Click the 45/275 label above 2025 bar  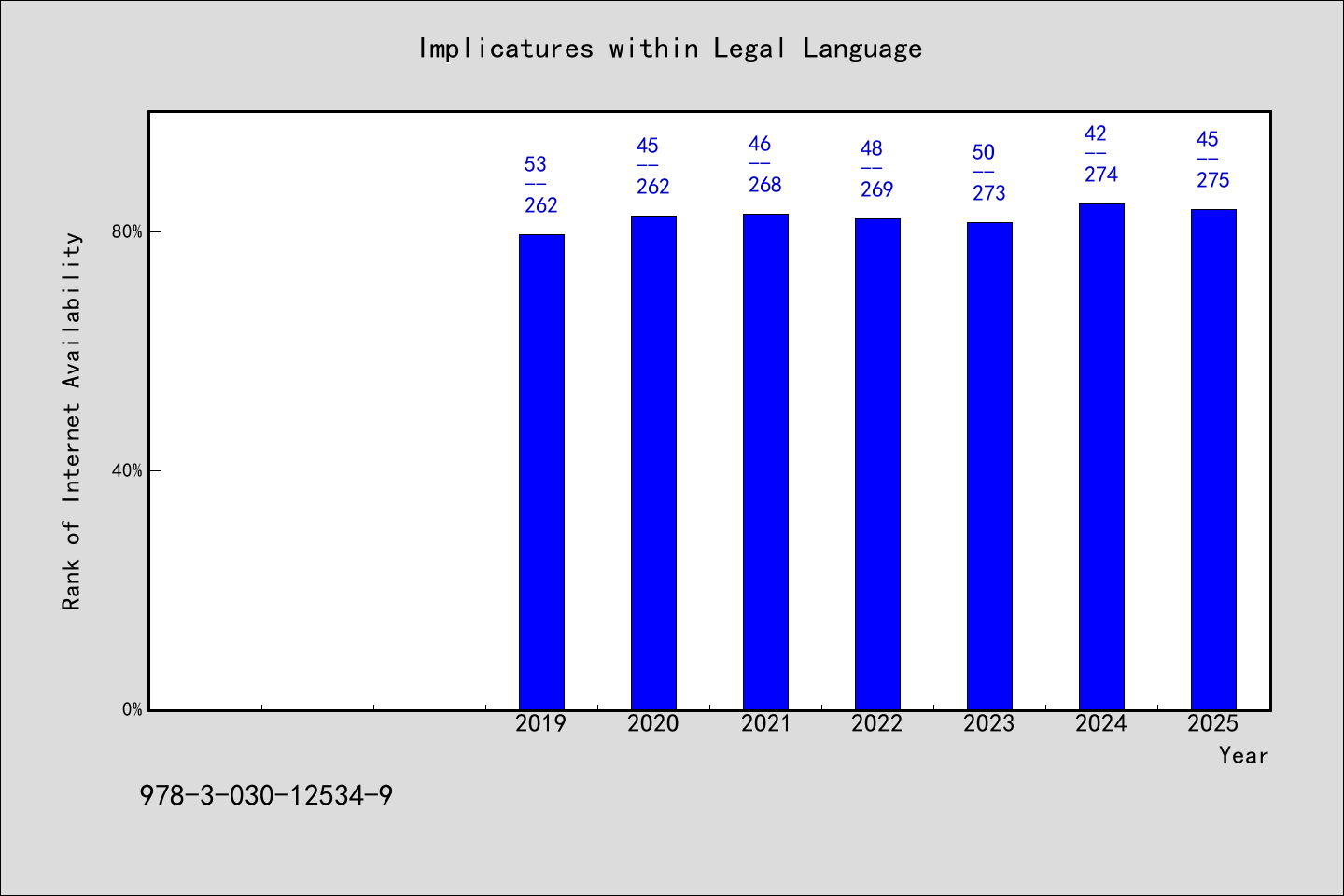click(1213, 160)
